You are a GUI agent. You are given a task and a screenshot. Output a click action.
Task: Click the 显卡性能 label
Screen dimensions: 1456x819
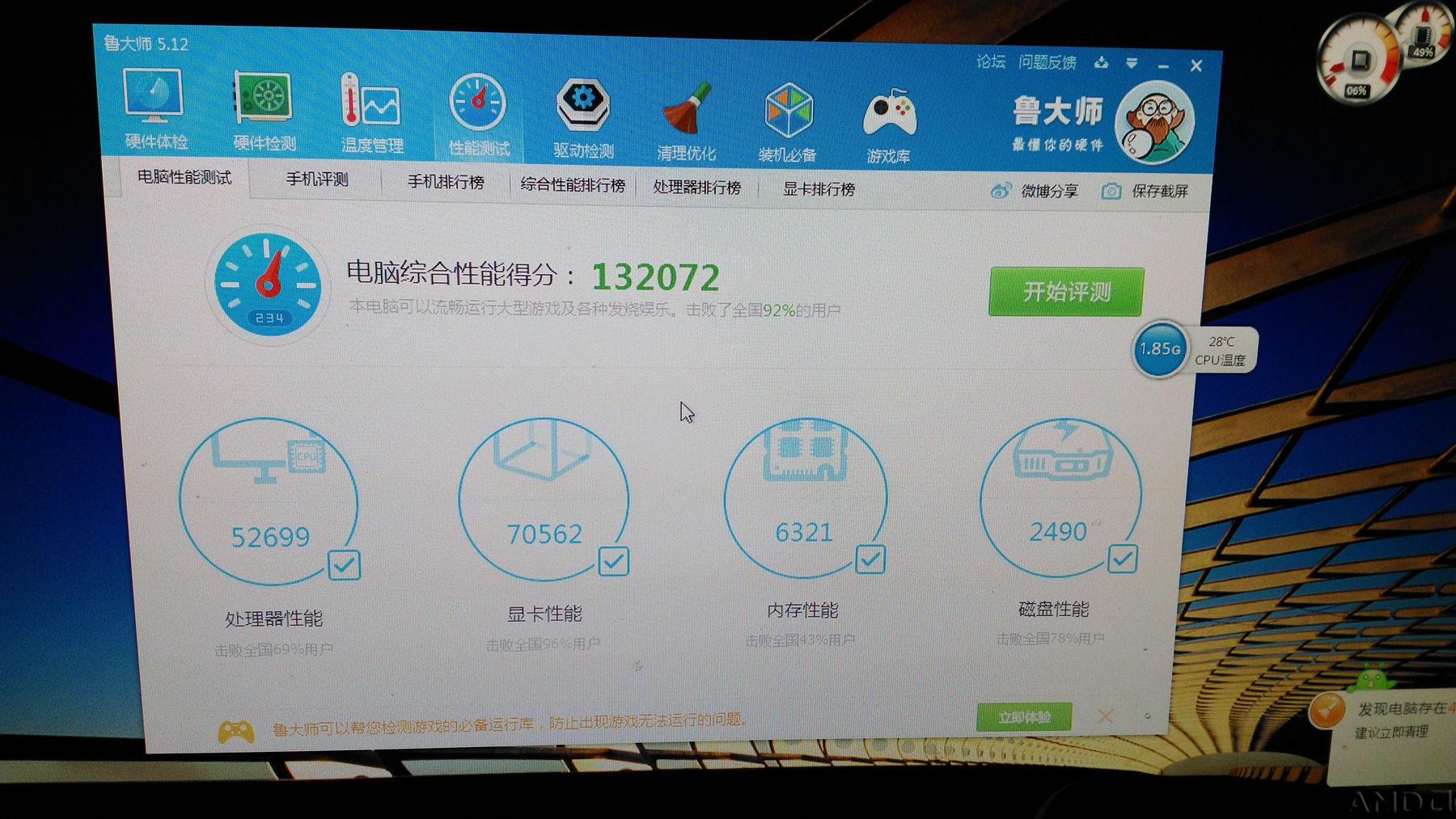[x=544, y=614]
